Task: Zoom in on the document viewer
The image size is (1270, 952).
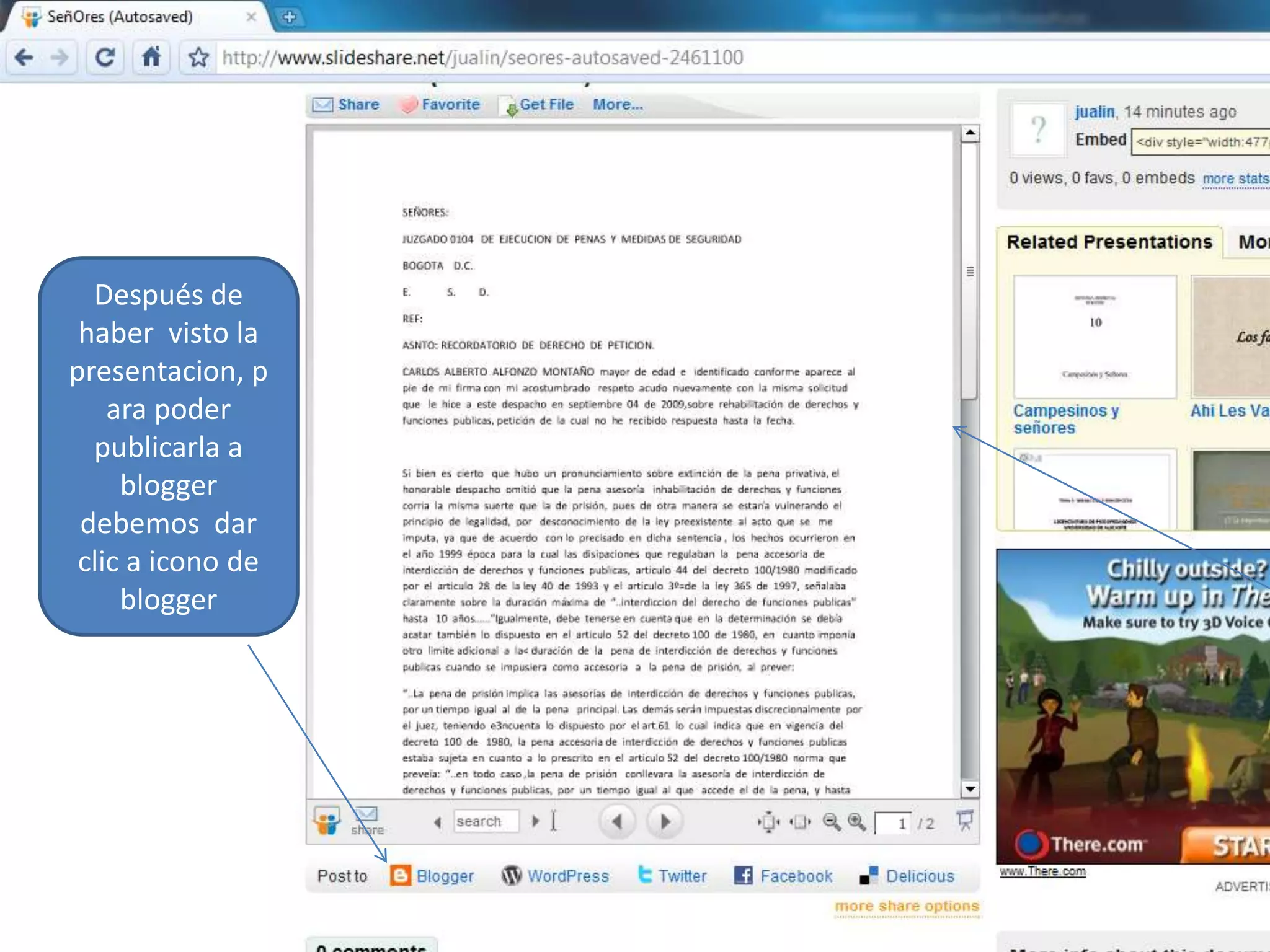Action: (x=857, y=822)
